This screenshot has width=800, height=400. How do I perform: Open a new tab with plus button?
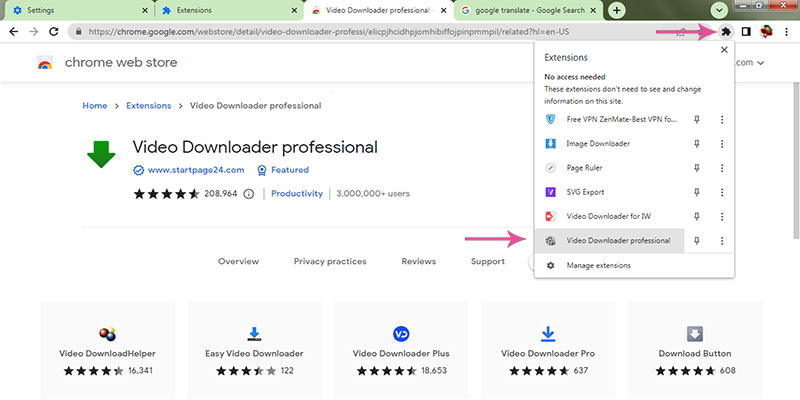(617, 10)
